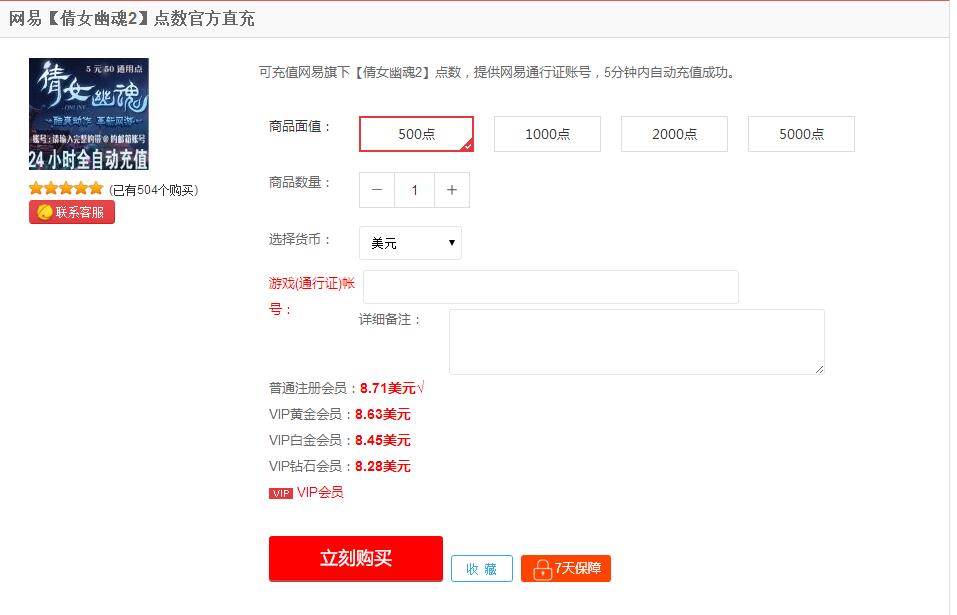Click the 普通注册会员 price 8.71美元
Image resolution: width=957 pixels, height=615 pixels.
[x=388, y=388]
